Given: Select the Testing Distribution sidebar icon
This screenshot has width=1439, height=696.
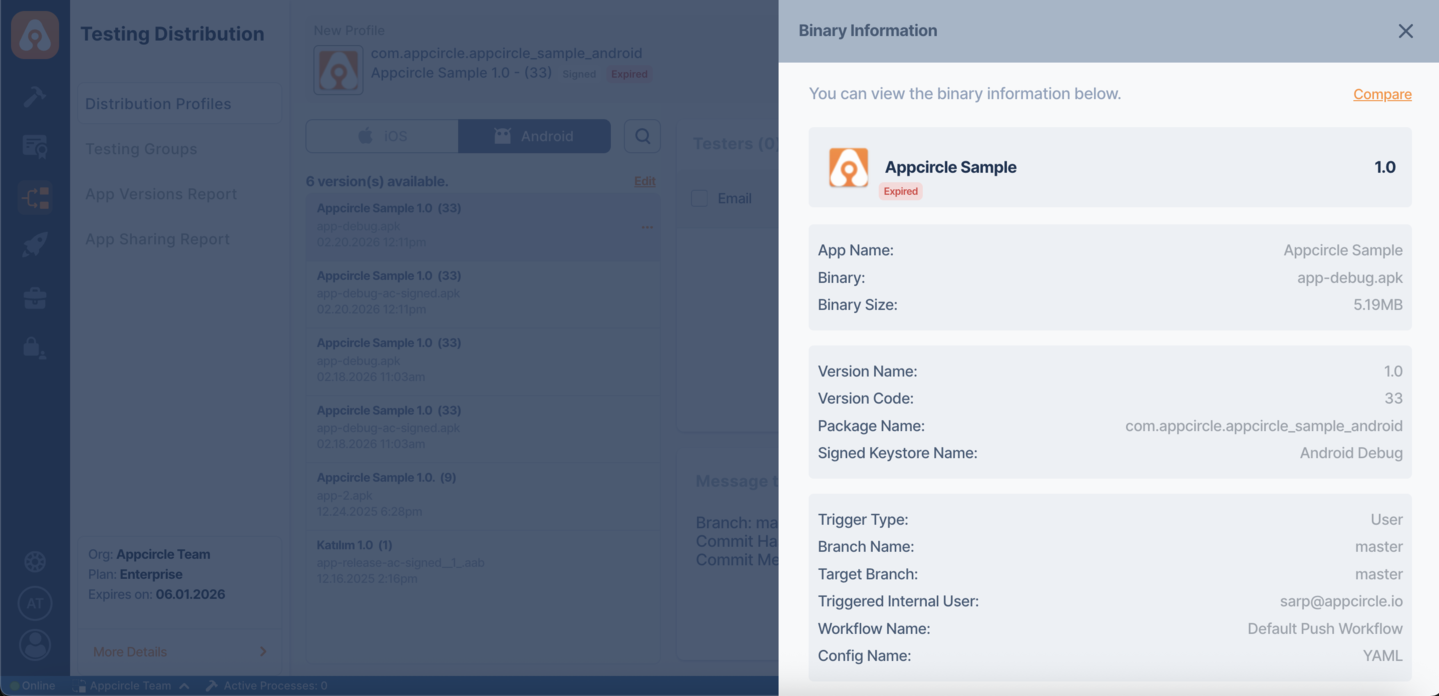Looking at the screenshot, I should pos(34,196).
